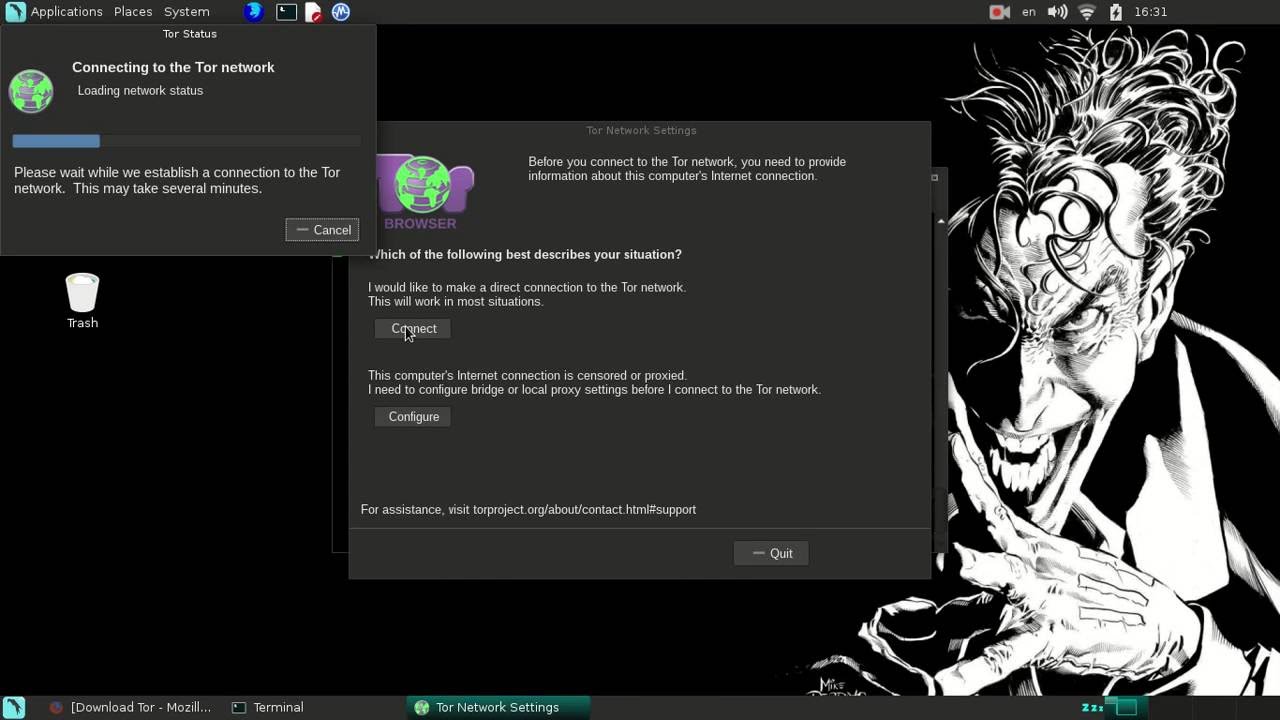Click the Tor Status window title bar
1280x720 pixels.
(189, 34)
